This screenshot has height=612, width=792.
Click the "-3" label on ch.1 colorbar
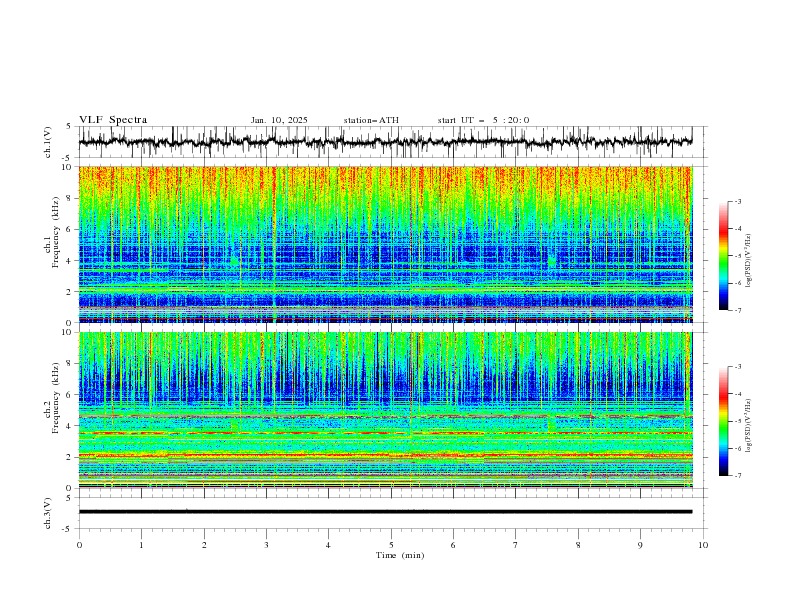click(738, 201)
